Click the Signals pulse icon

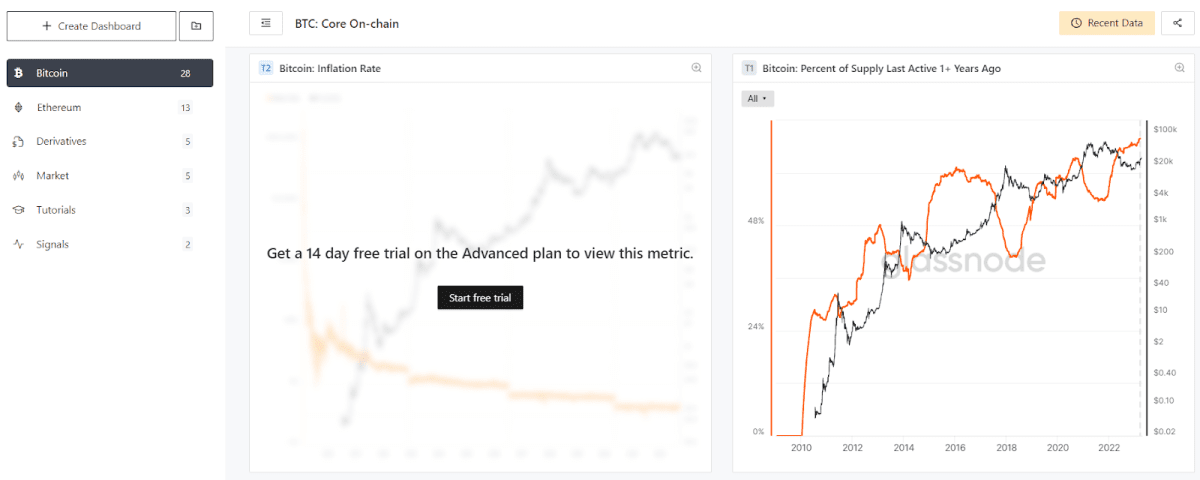point(18,244)
